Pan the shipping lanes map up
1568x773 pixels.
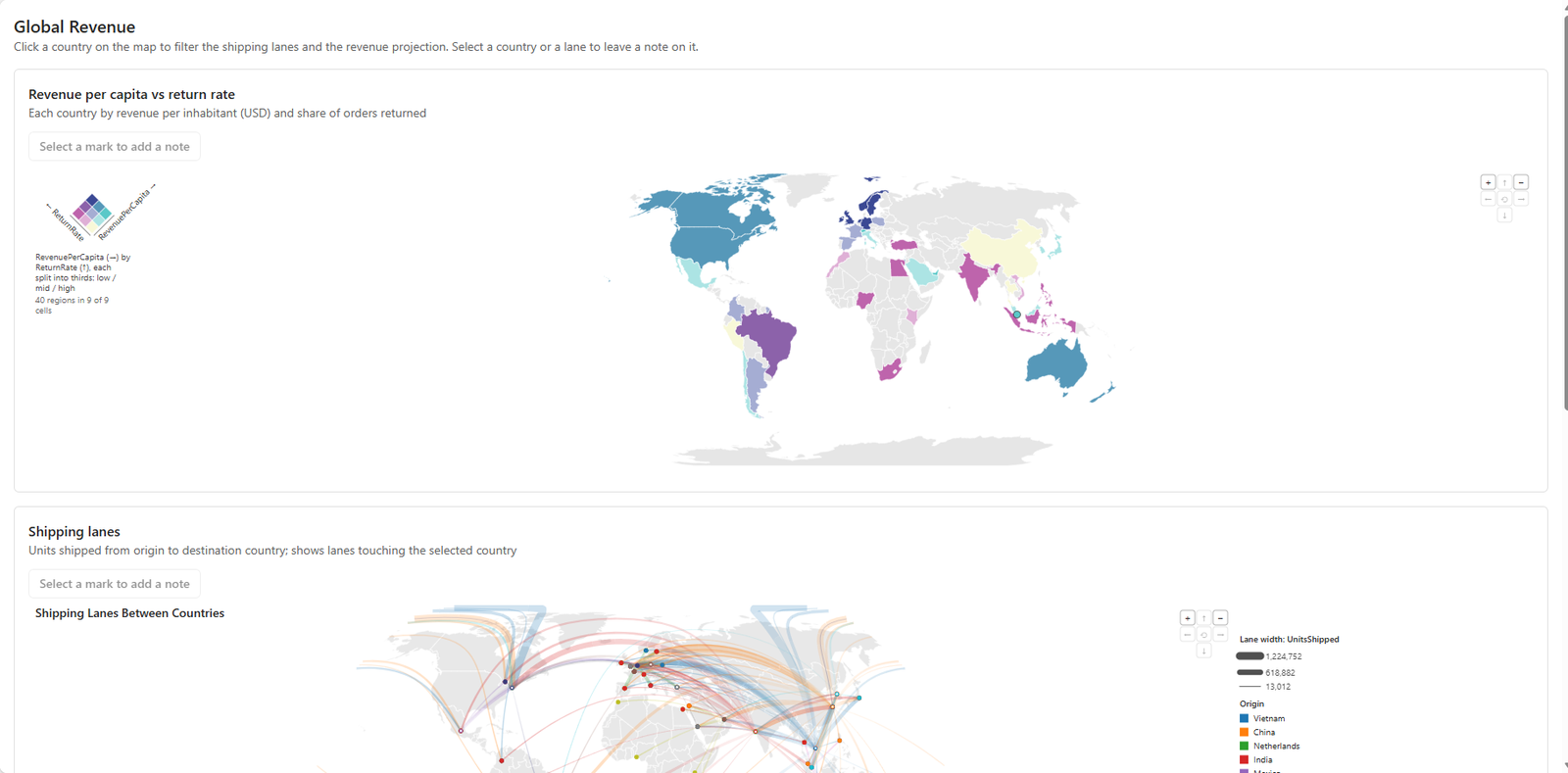[1203, 618]
